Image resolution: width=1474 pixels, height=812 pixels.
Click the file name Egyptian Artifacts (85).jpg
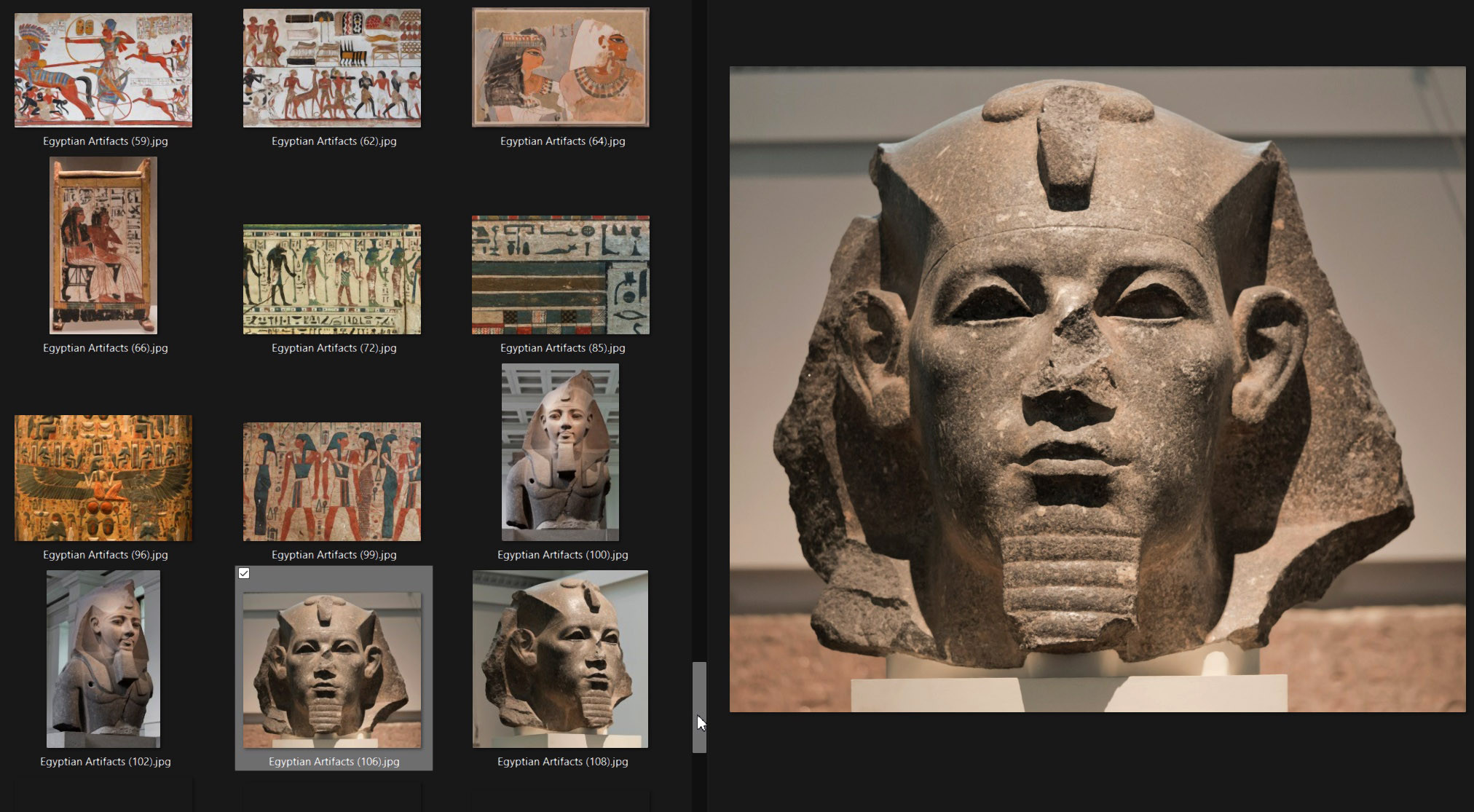[x=563, y=348]
